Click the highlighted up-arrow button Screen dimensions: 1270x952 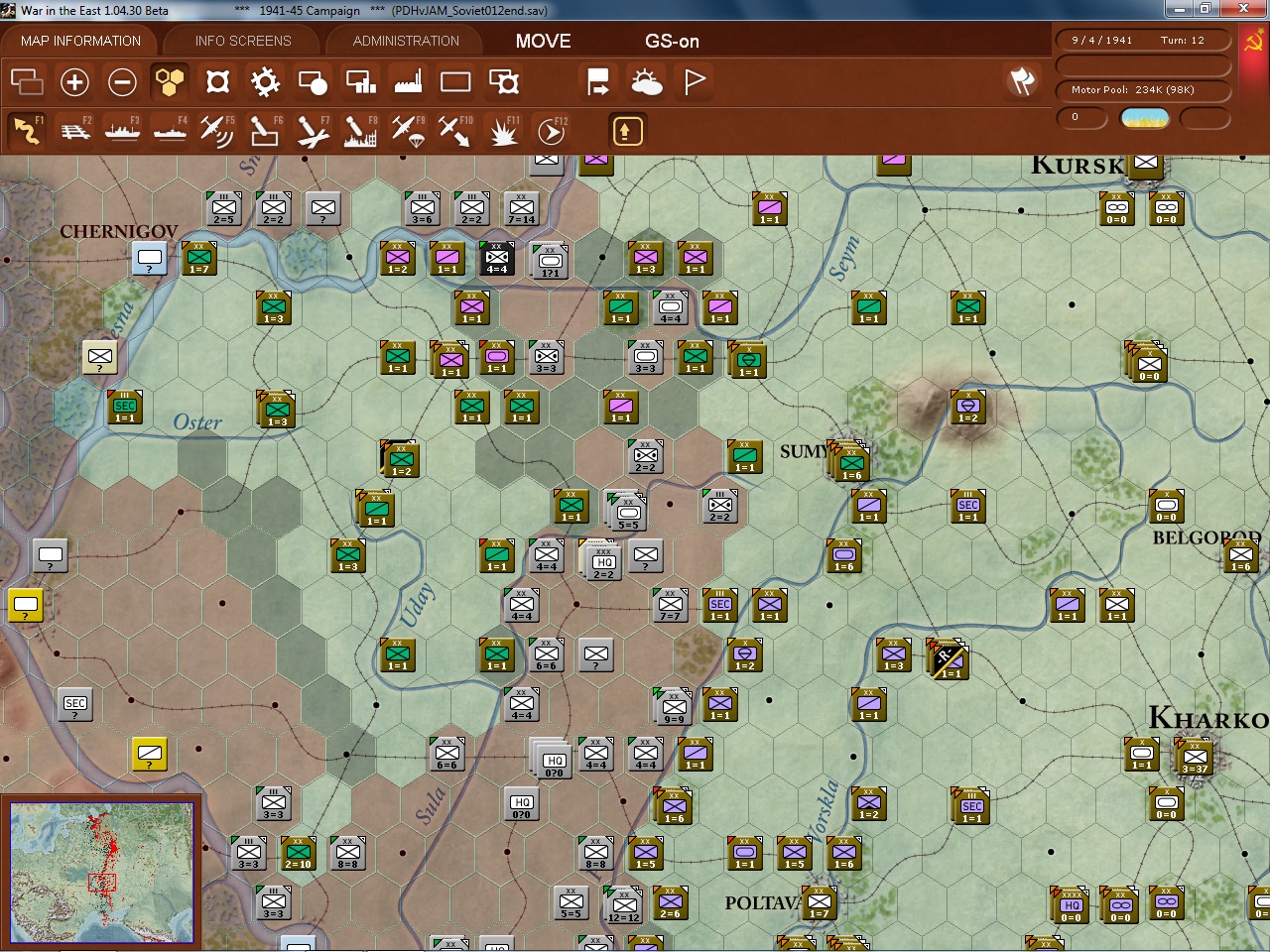pos(626,131)
